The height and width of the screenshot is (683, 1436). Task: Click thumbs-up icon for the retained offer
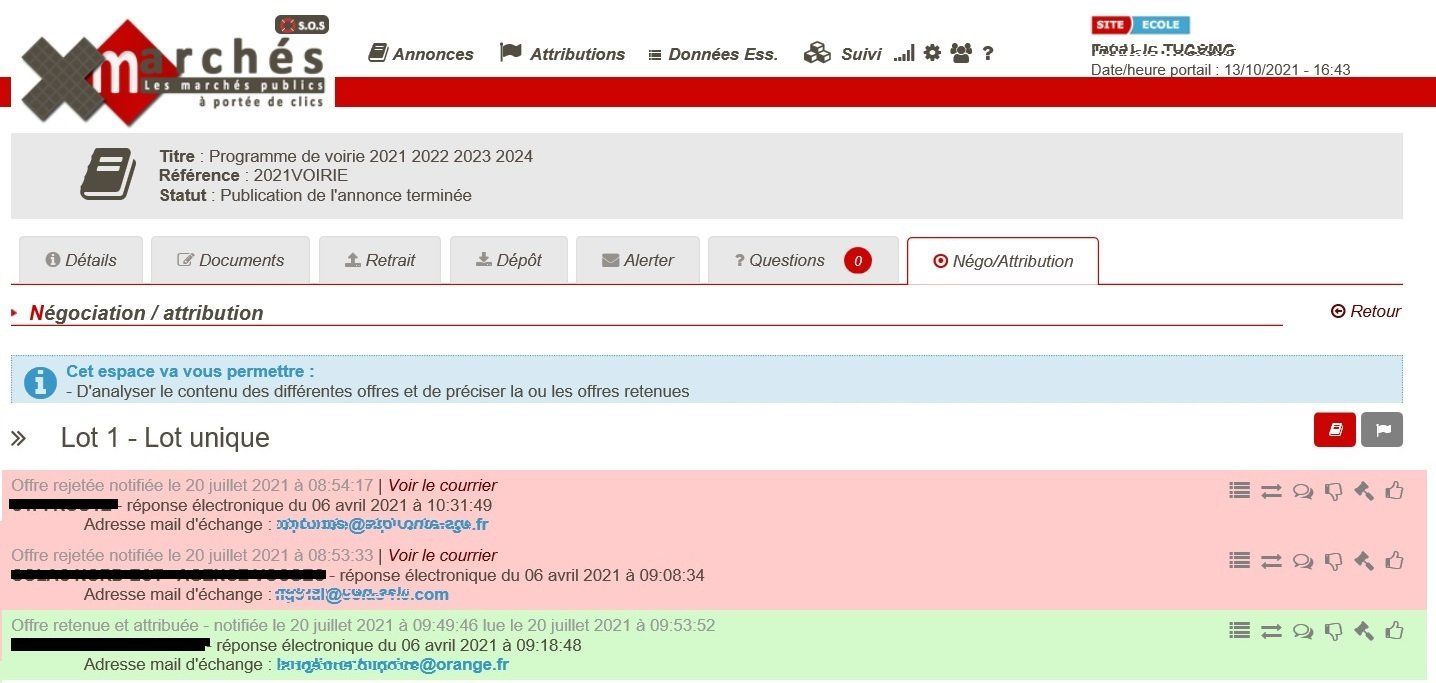click(x=1394, y=630)
